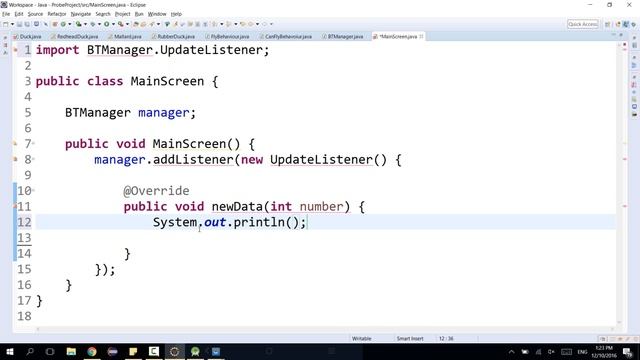Click the 'MainScreen' class name on line 3
640x360 pixels.
(167, 81)
